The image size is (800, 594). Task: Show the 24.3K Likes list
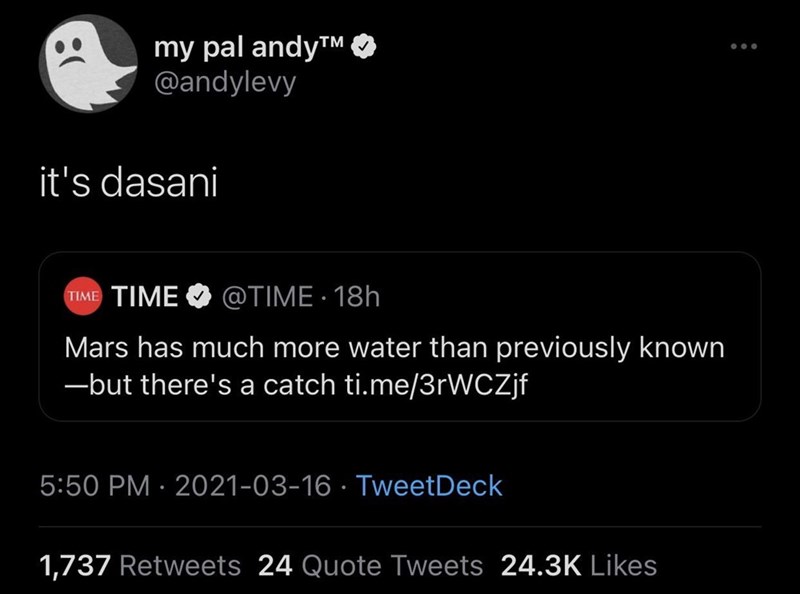578,566
